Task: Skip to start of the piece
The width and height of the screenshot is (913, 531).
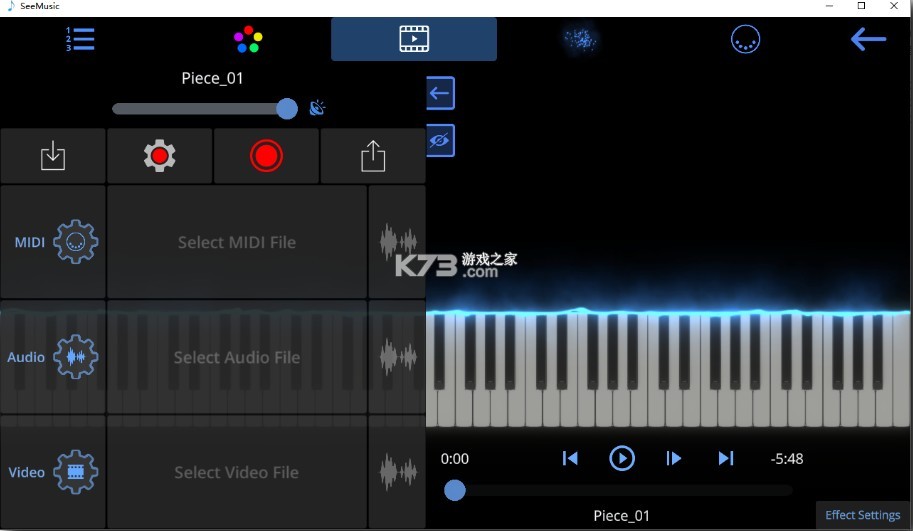Action: click(x=570, y=458)
